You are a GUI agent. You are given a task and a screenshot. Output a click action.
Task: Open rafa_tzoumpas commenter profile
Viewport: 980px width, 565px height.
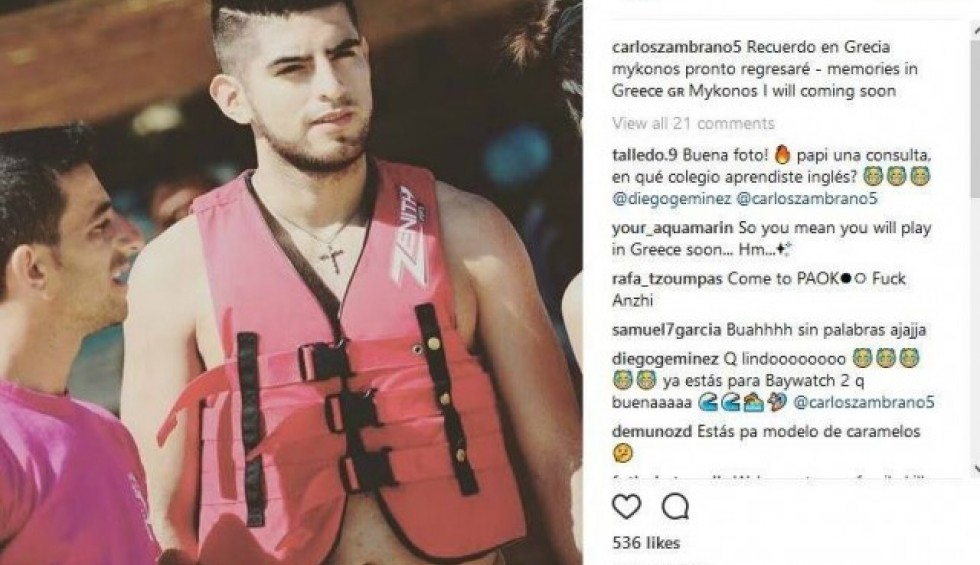pos(667,279)
